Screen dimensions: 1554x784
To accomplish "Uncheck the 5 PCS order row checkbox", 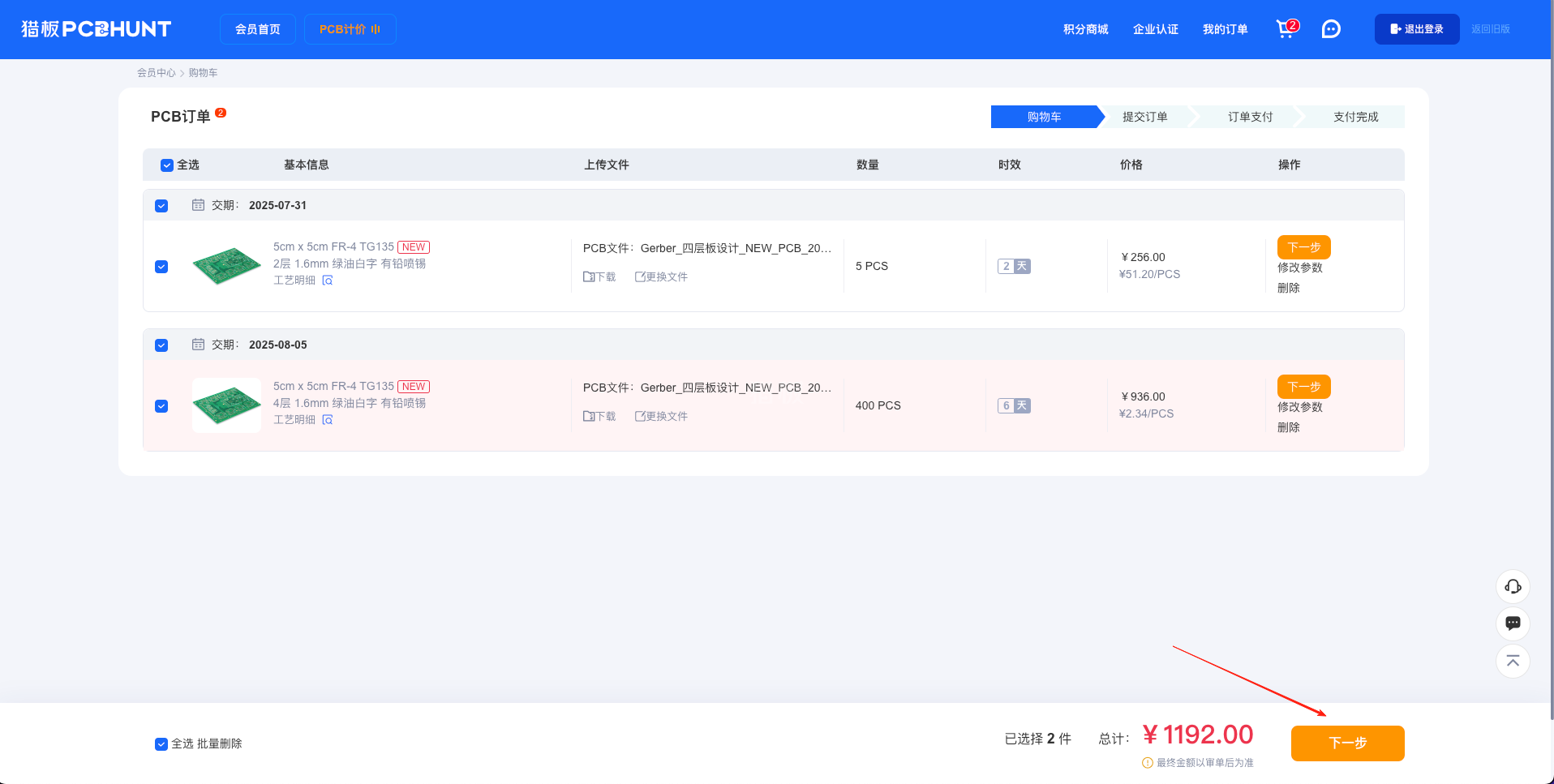I will [161, 266].
